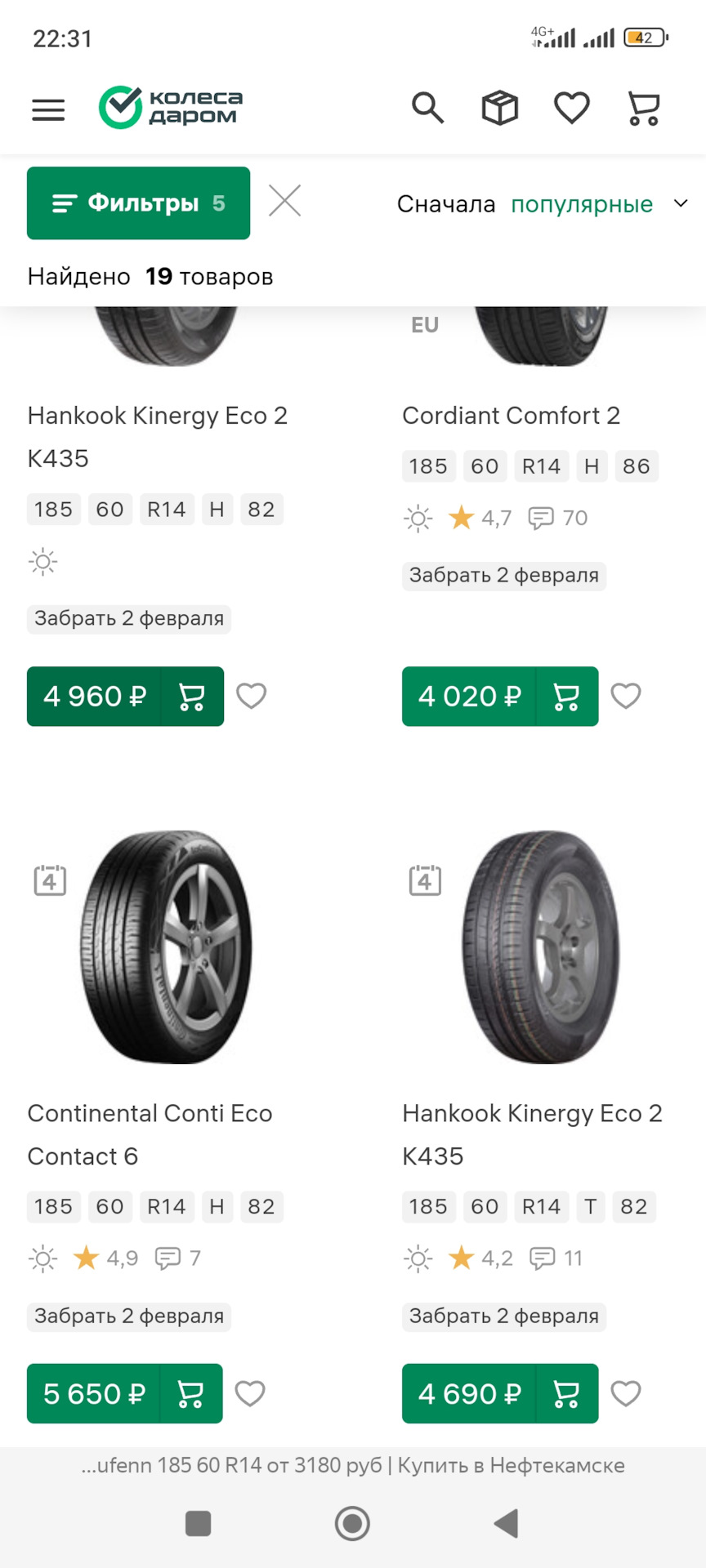The width and height of the screenshot is (706, 1568).
Task: Open favorites heart in header
Action: tap(572, 108)
